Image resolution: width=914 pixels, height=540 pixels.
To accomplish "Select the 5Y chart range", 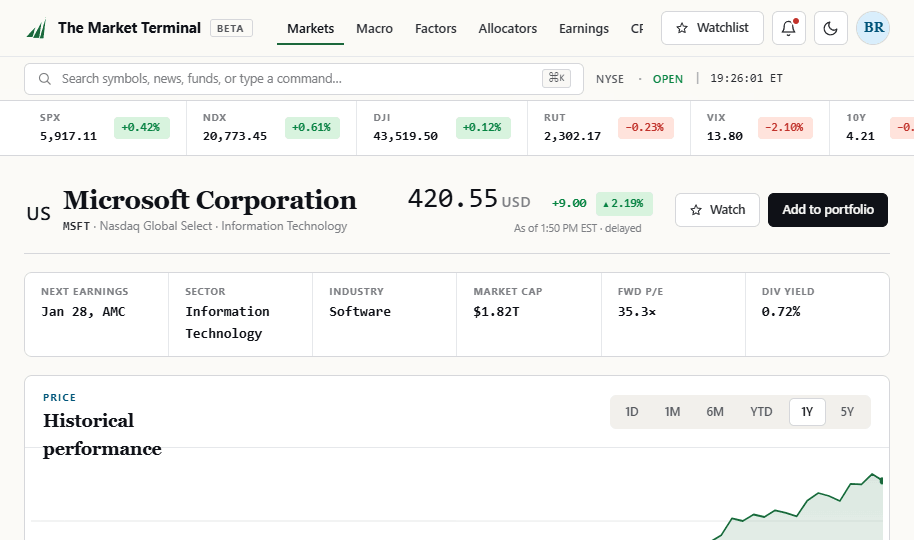I will [x=847, y=412].
